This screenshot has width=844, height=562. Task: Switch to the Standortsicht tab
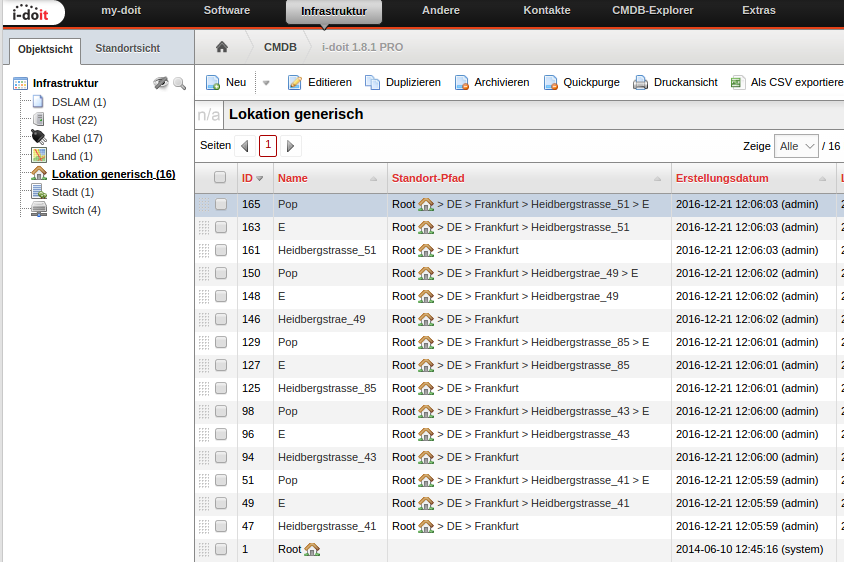[127, 48]
